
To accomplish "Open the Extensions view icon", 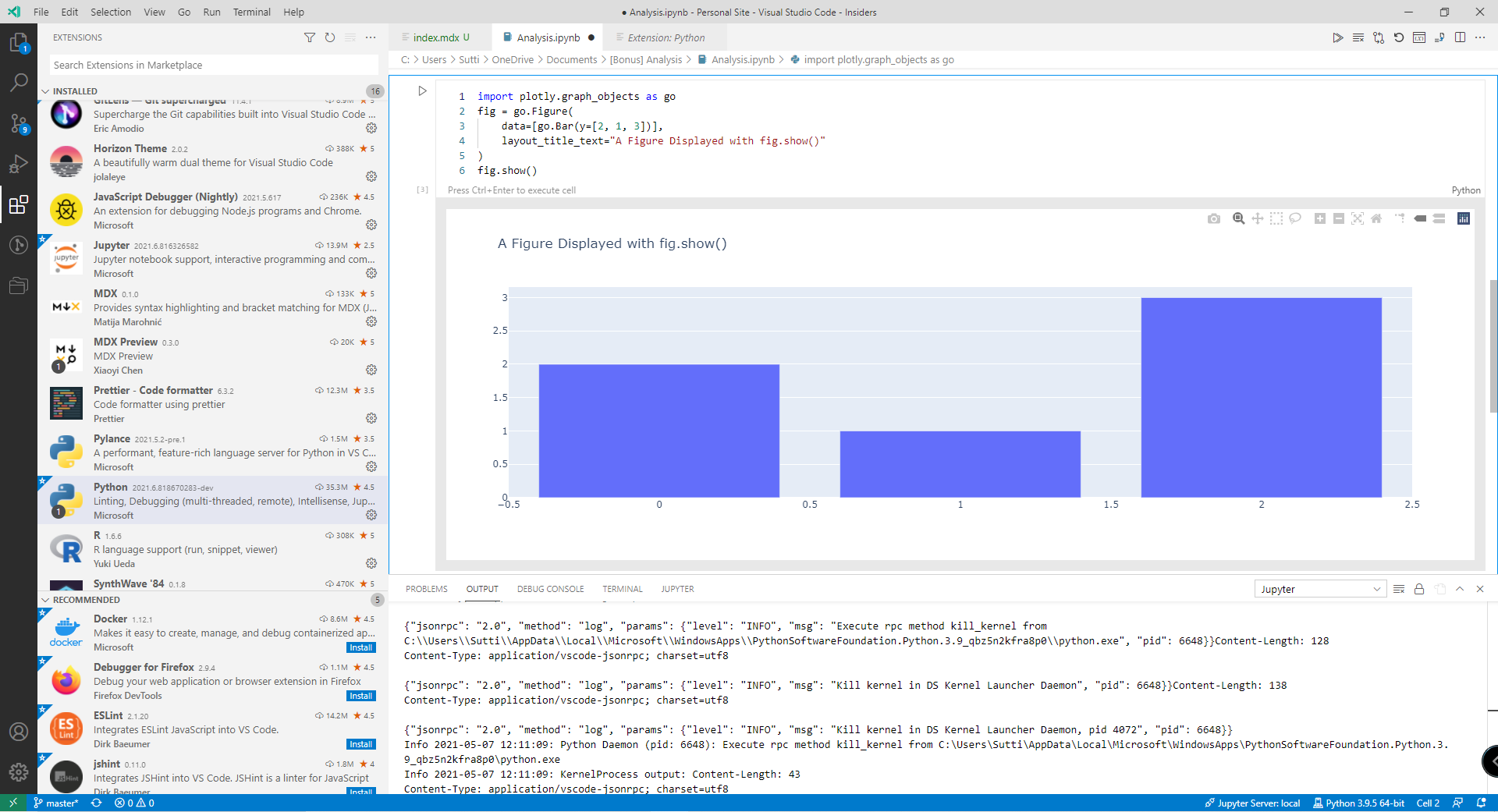I will coord(19,204).
